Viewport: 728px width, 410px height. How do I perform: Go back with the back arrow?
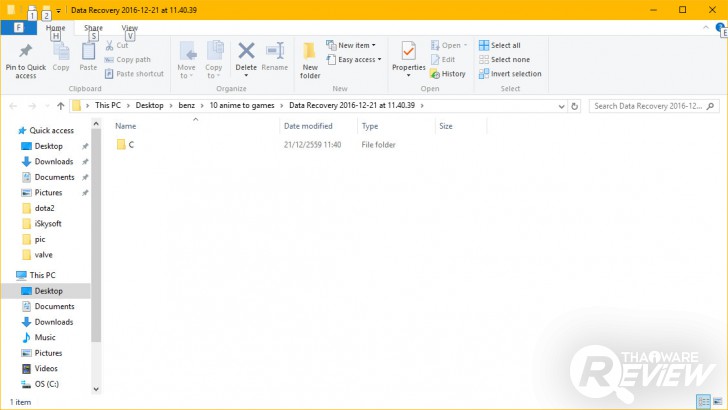point(13,106)
